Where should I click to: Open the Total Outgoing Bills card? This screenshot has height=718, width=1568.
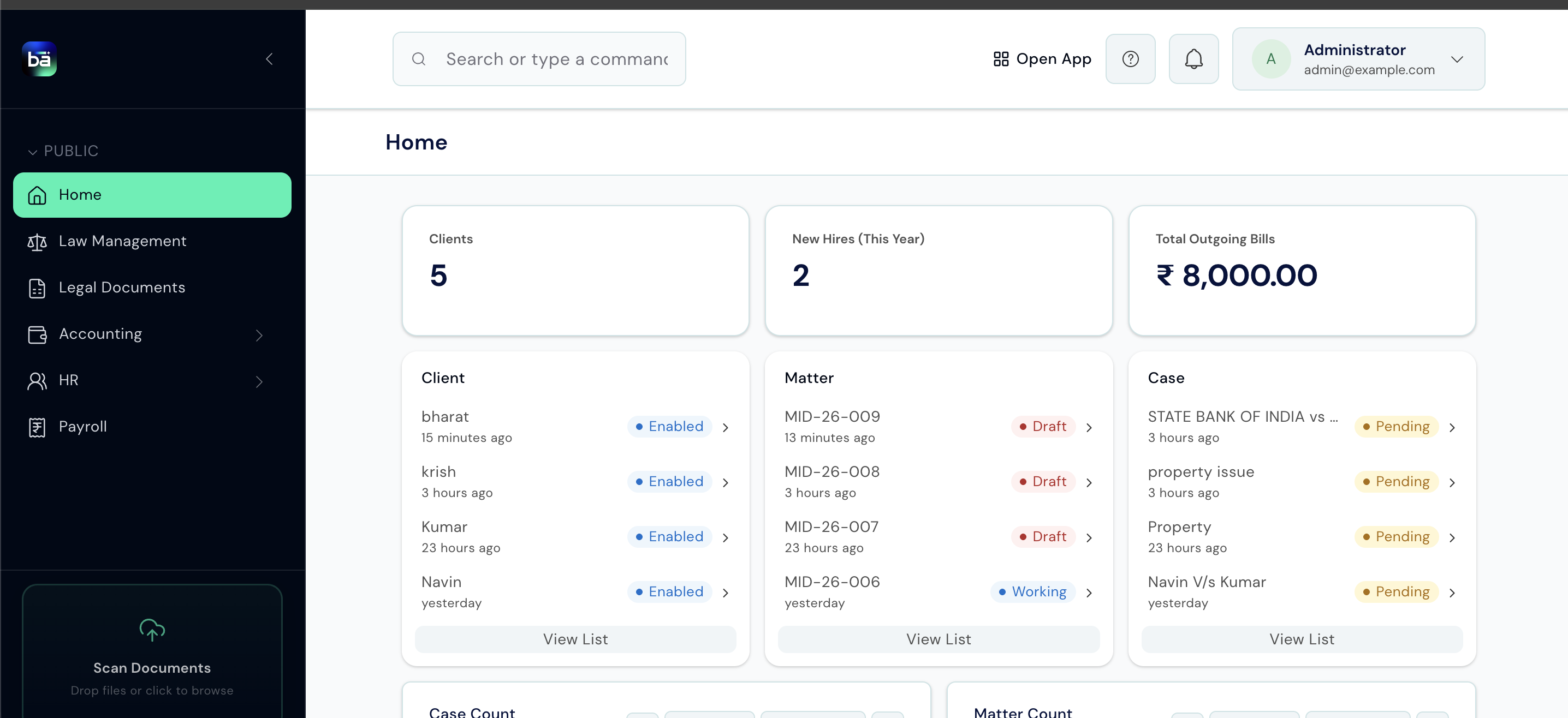1302,271
